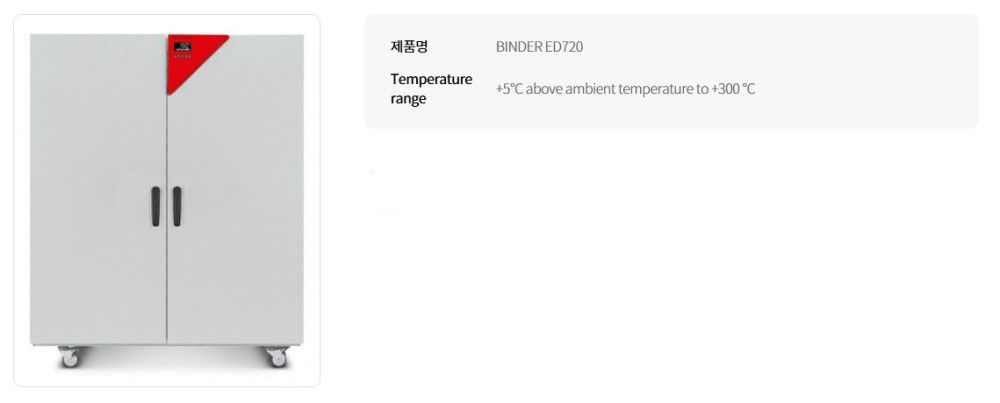Viewport: 1000px width, 403px height.
Task: Click the right caster wheel
Action: pos(276,357)
